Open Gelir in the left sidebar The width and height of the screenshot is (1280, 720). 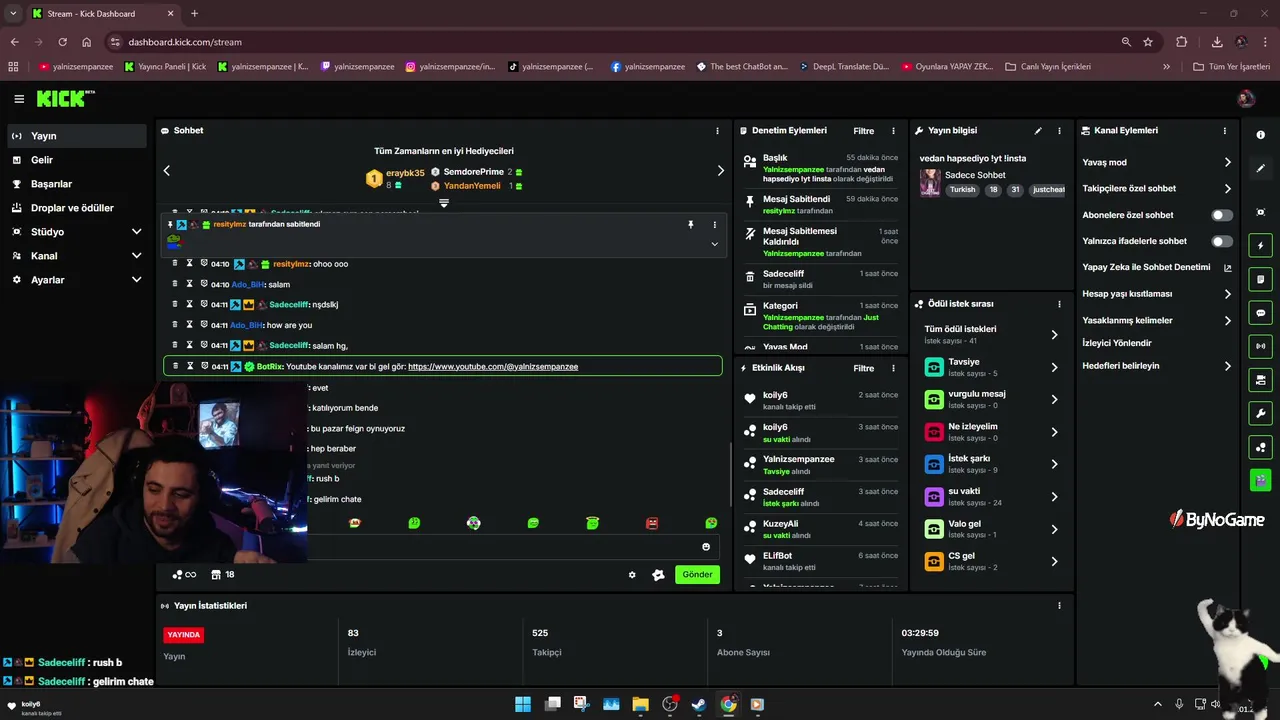click(x=76, y=160)
